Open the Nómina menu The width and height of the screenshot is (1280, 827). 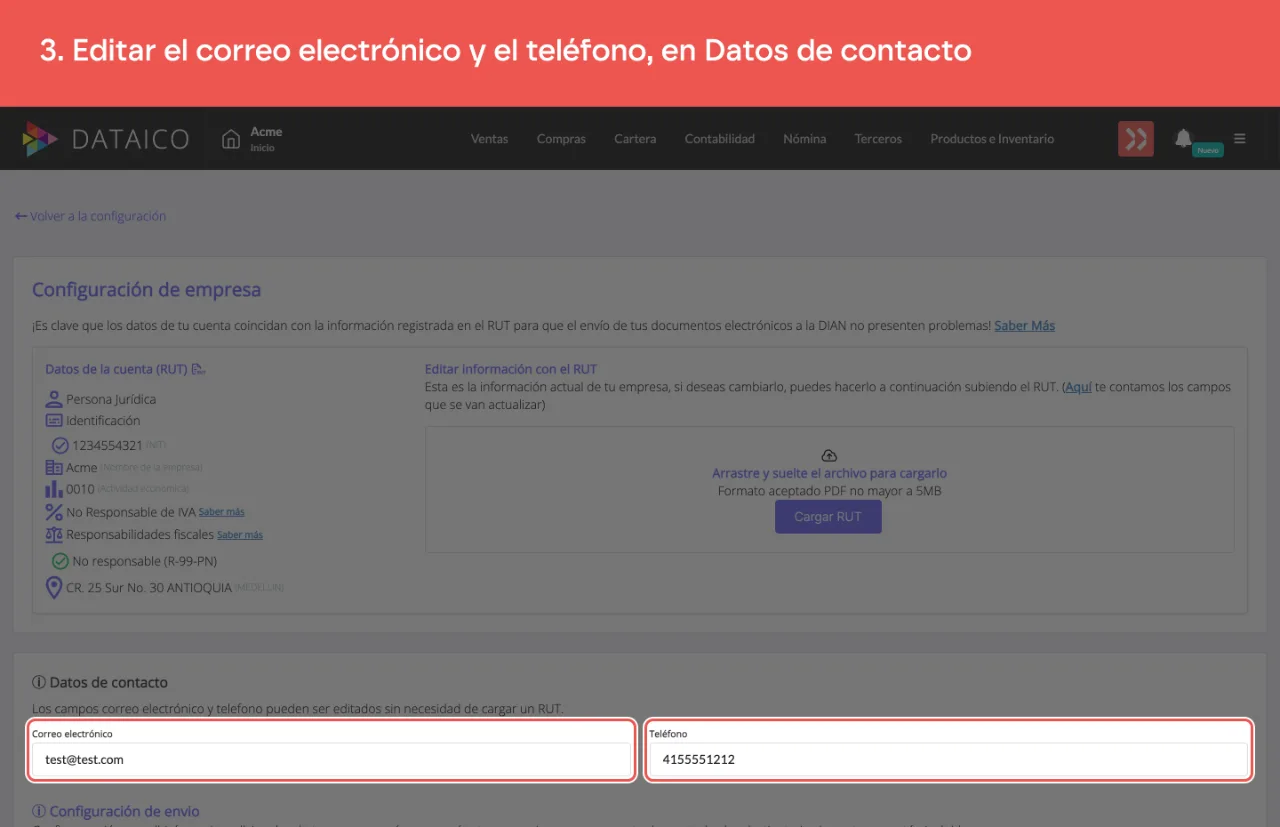click(804, 139)
